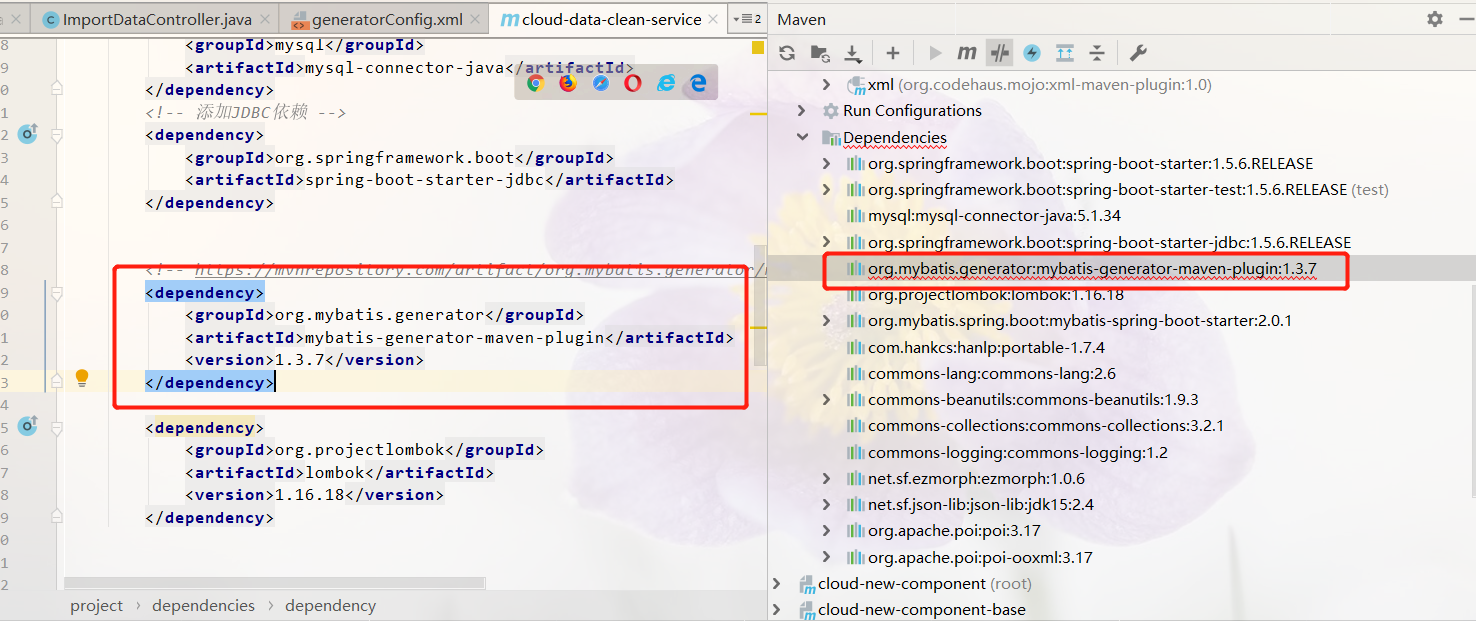Reimport all Maven projects with refresh icon
This screenshot has height=621, width=1476.
786,52
